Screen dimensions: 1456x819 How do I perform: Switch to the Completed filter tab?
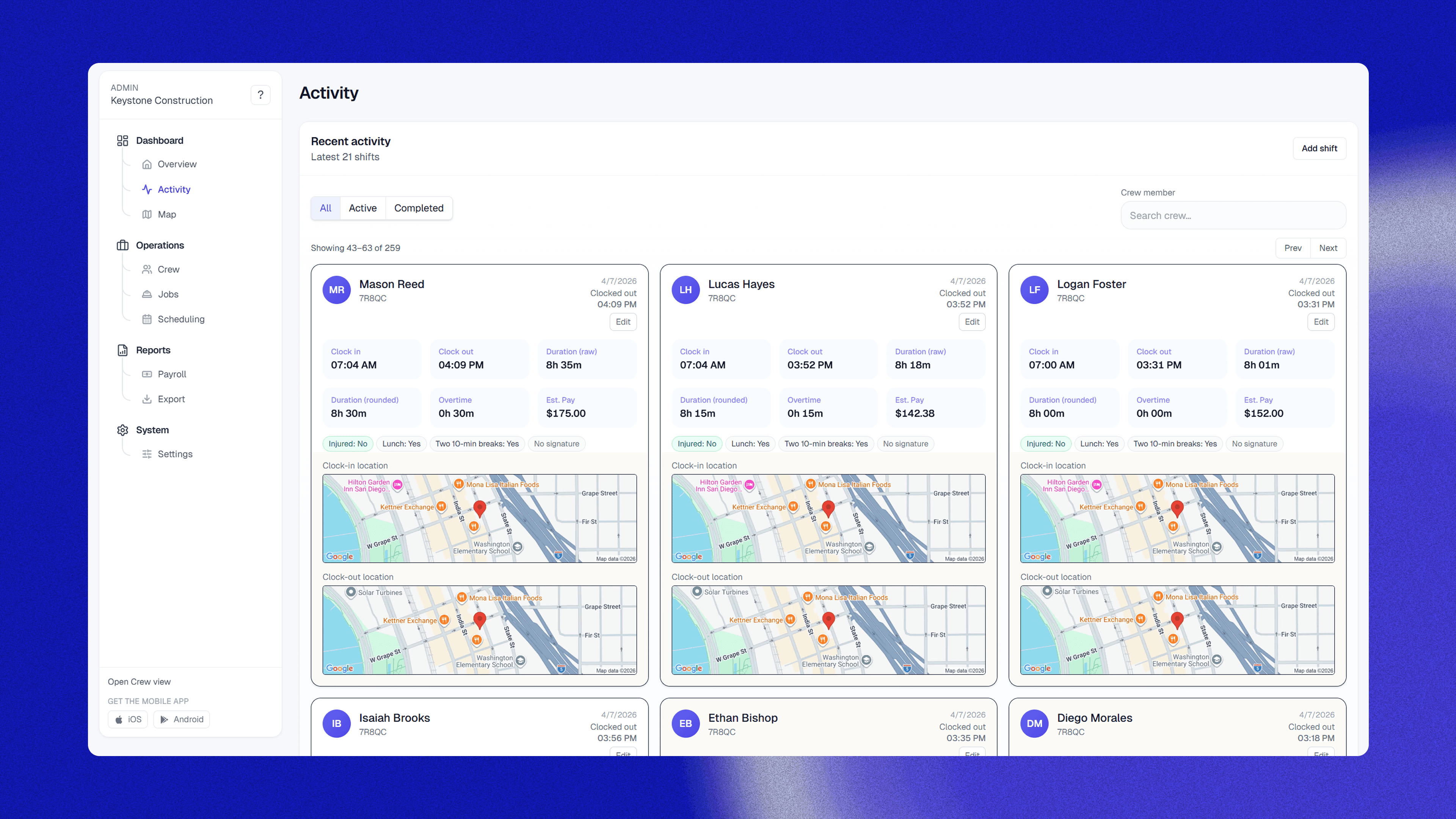pos(419,208)
